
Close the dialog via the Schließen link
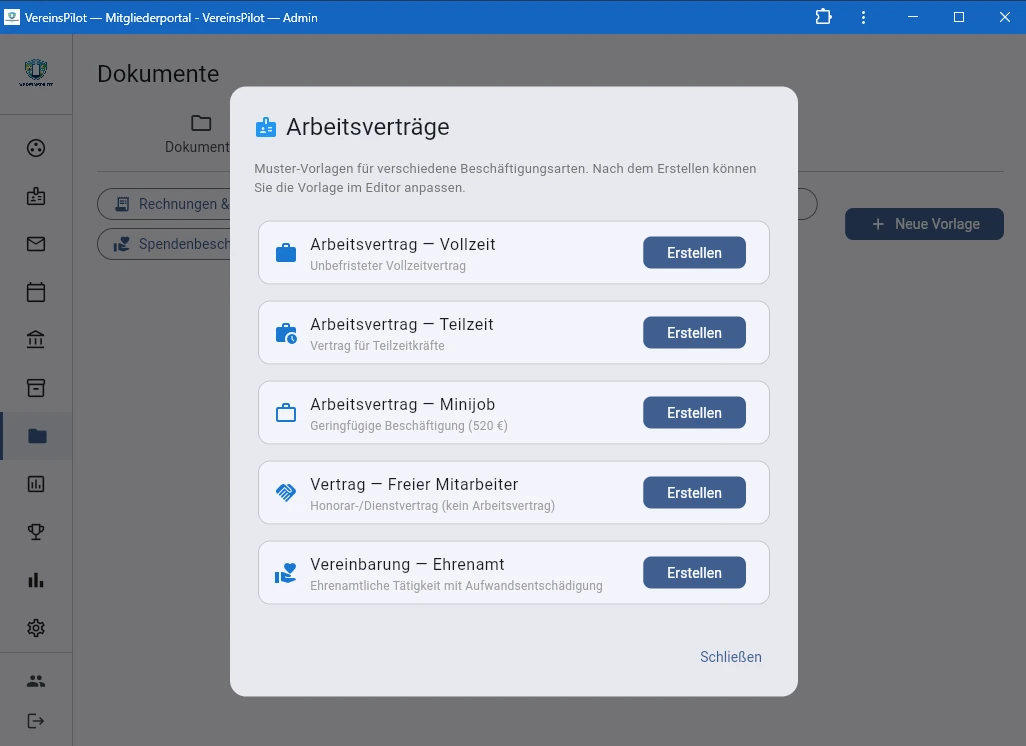(730, 657)
